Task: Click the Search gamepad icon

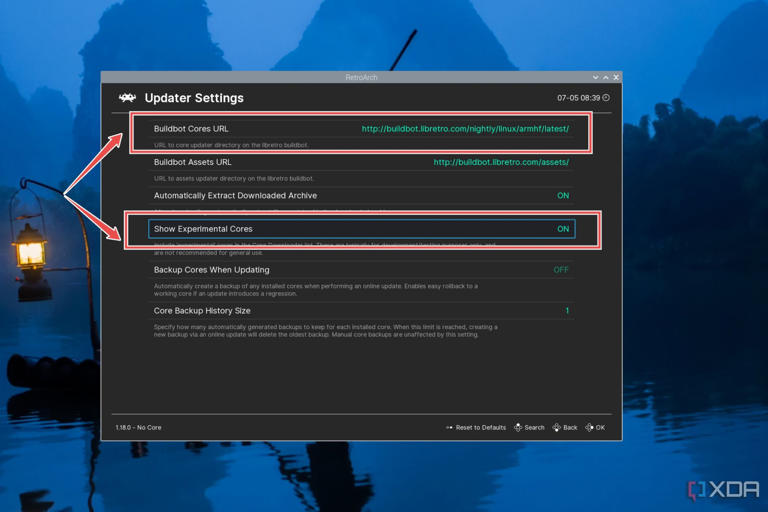Action: click(518, 427)
